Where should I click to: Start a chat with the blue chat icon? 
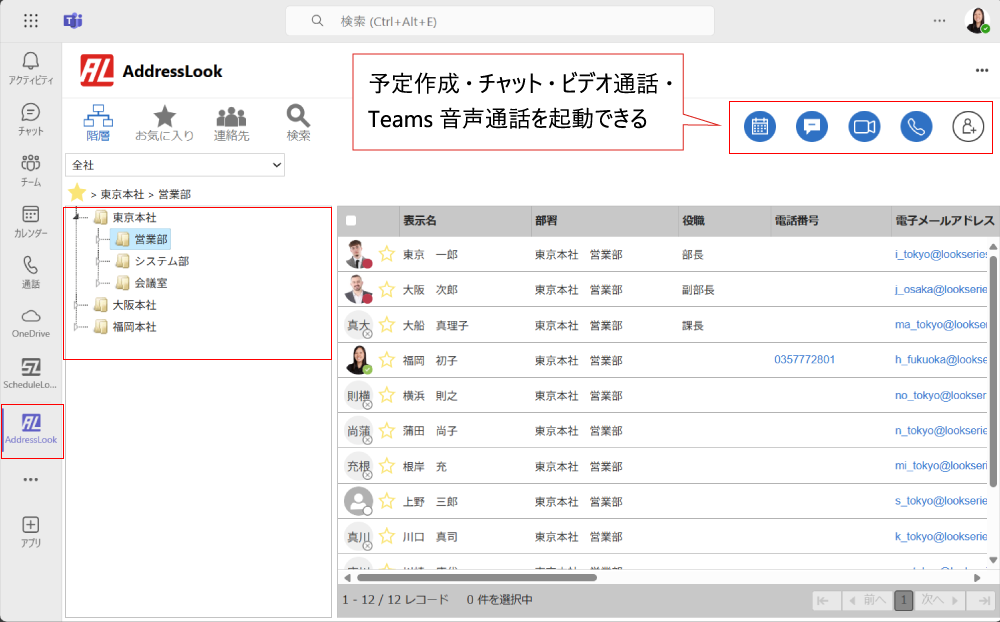[x=812, y=126]
